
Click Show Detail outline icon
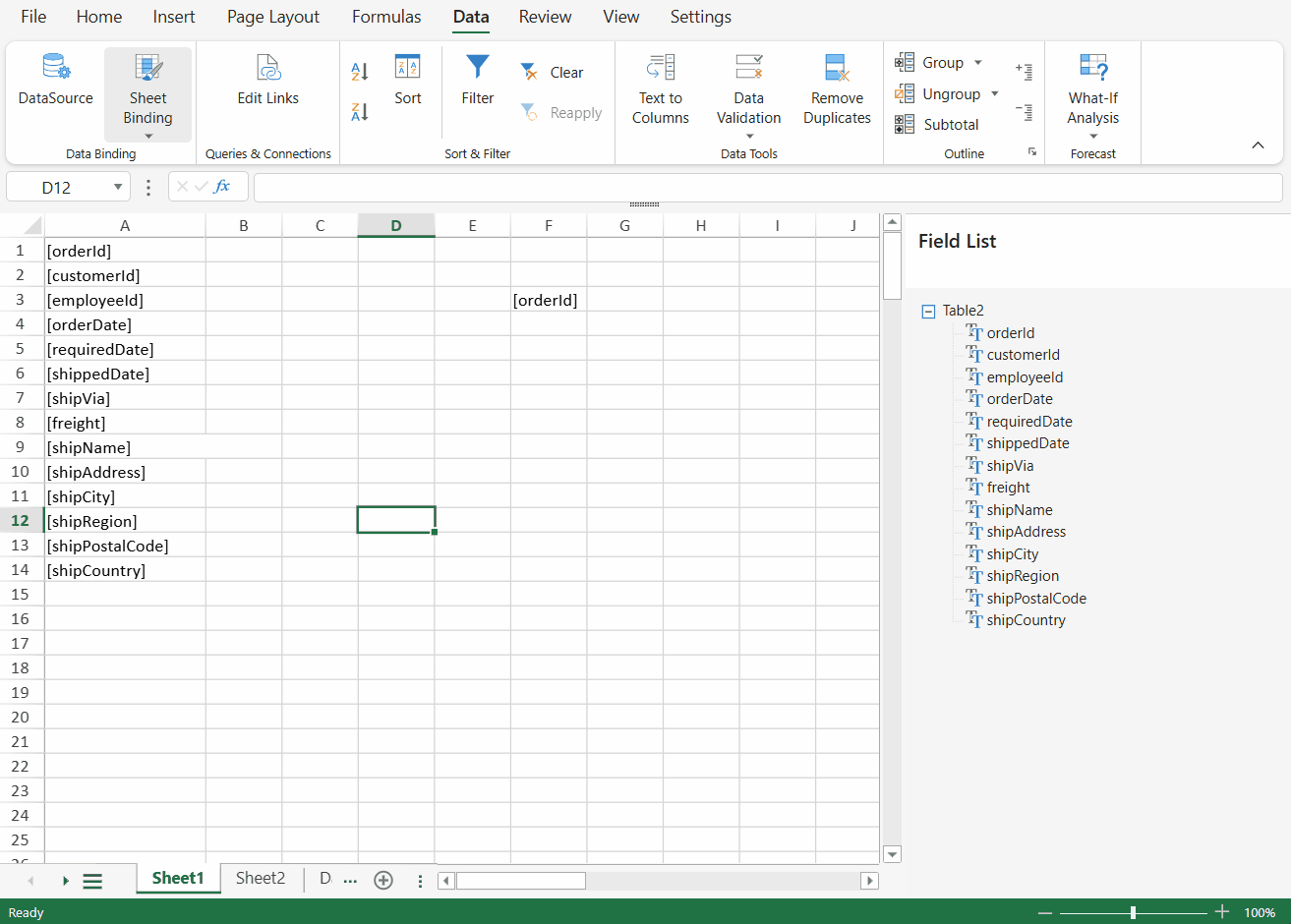(1025, 71)
